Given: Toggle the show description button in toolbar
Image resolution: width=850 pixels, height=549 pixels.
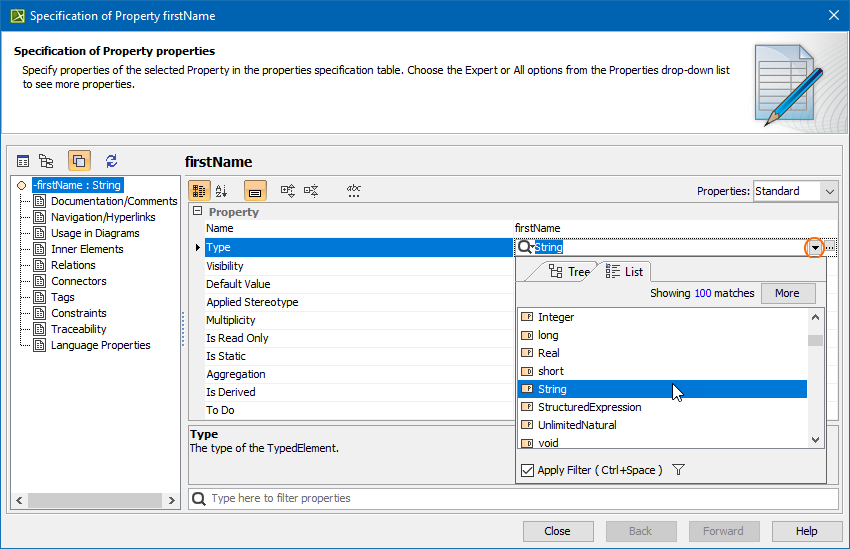Looking at the screenshot, I should [x=255, y=191].
